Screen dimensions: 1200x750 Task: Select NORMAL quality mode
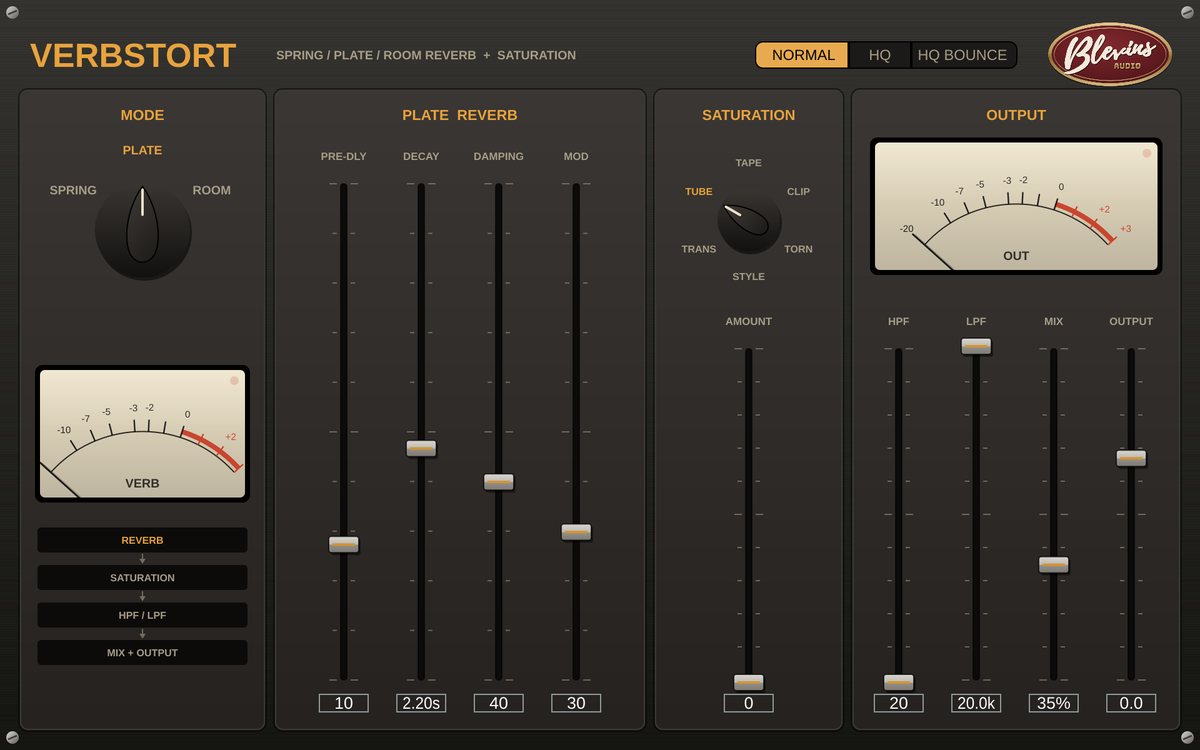(x=803, y=55)
